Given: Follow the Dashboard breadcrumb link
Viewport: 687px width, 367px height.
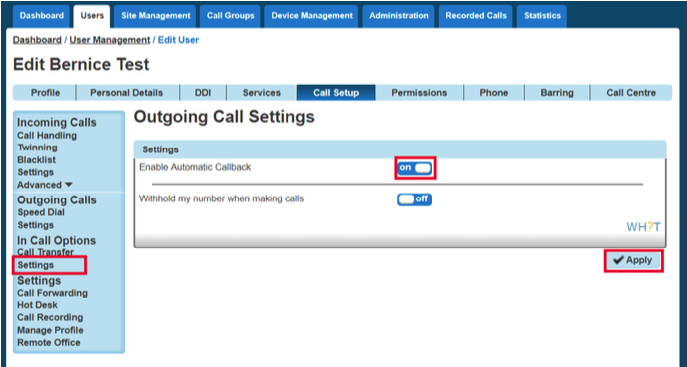Looking at the screenshot, I should coord(37,40).
